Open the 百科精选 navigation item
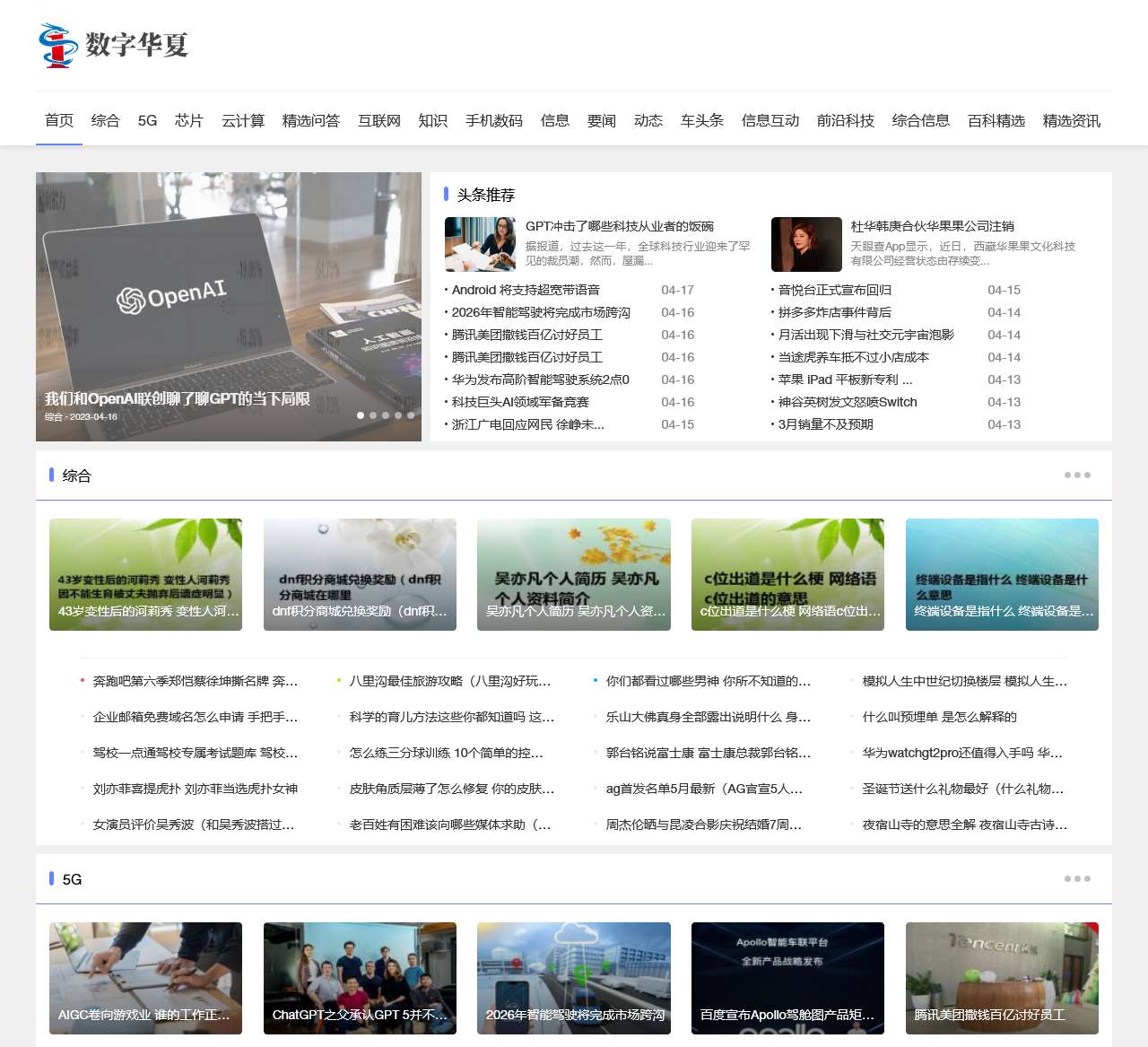 (996, 120)
